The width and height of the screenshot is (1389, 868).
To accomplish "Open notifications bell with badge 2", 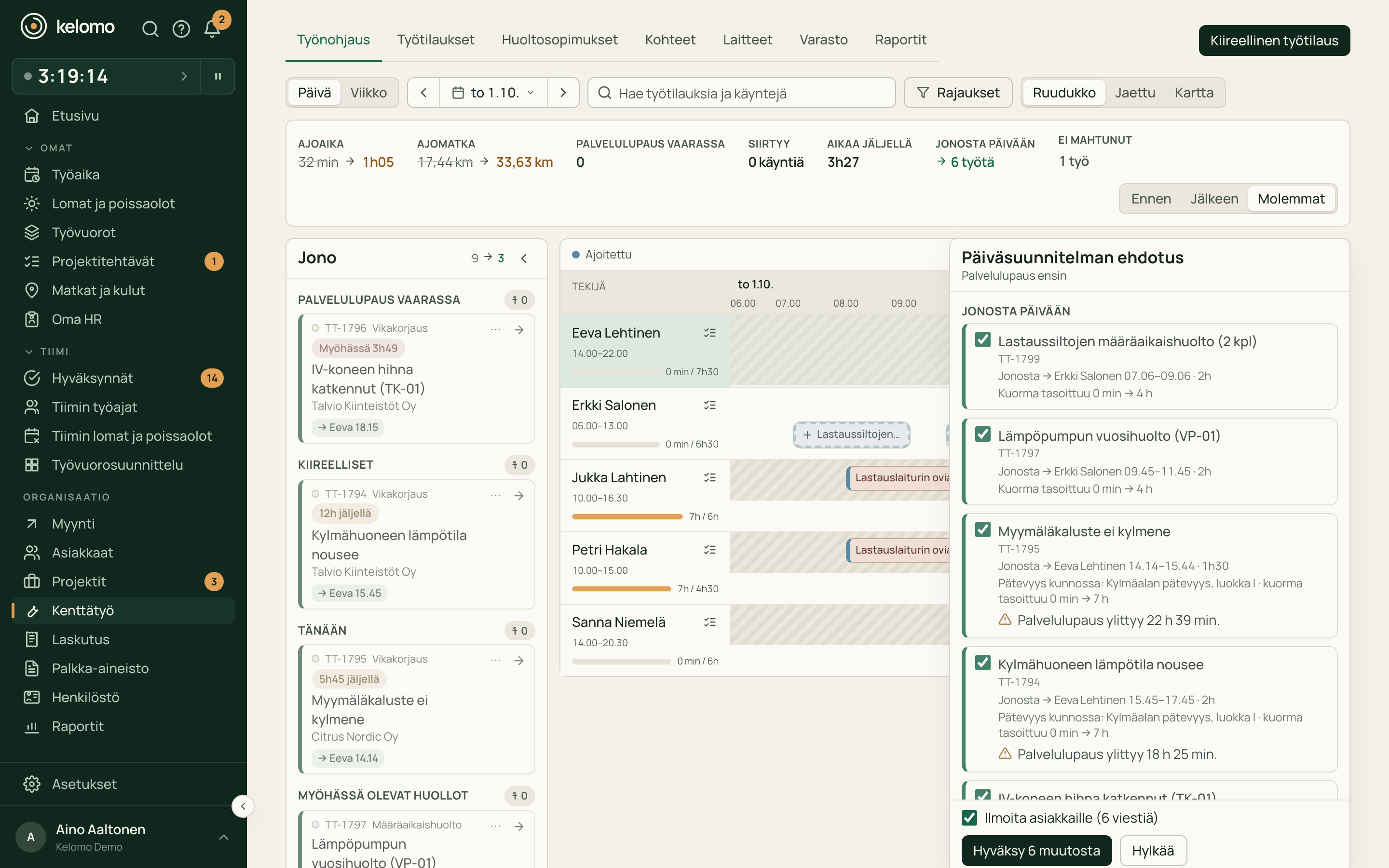I will pos(212,28).
